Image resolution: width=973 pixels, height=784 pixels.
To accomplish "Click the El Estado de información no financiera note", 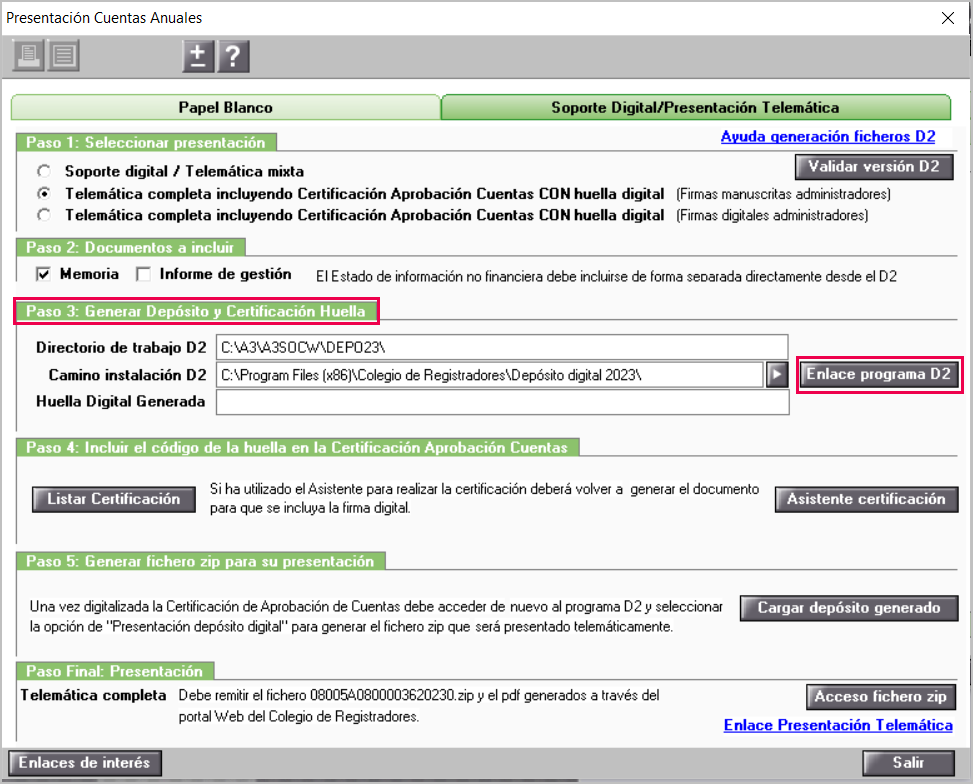I will (x=606, y=276).
